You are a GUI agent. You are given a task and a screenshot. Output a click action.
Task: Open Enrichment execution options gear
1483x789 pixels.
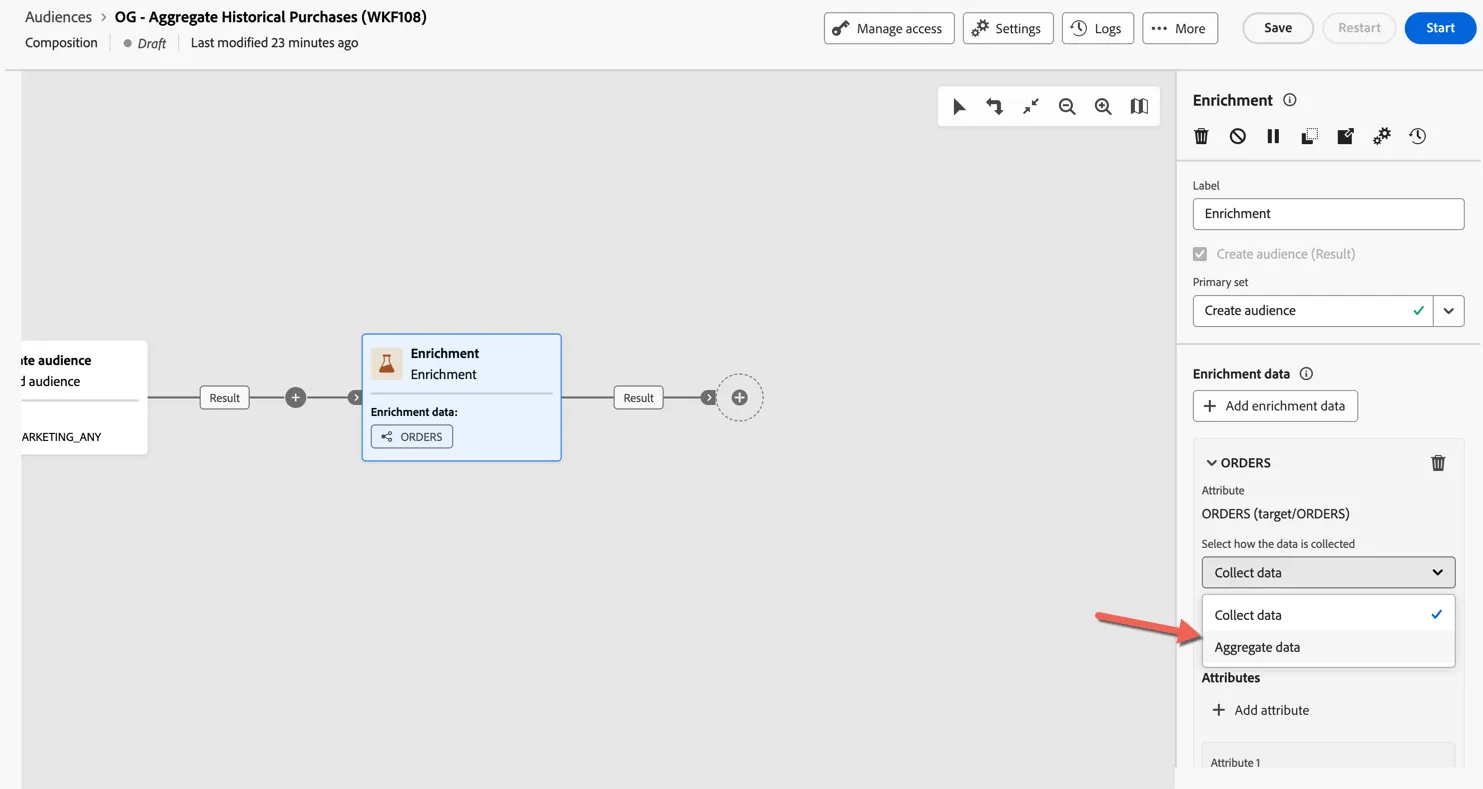[1381, 136]
